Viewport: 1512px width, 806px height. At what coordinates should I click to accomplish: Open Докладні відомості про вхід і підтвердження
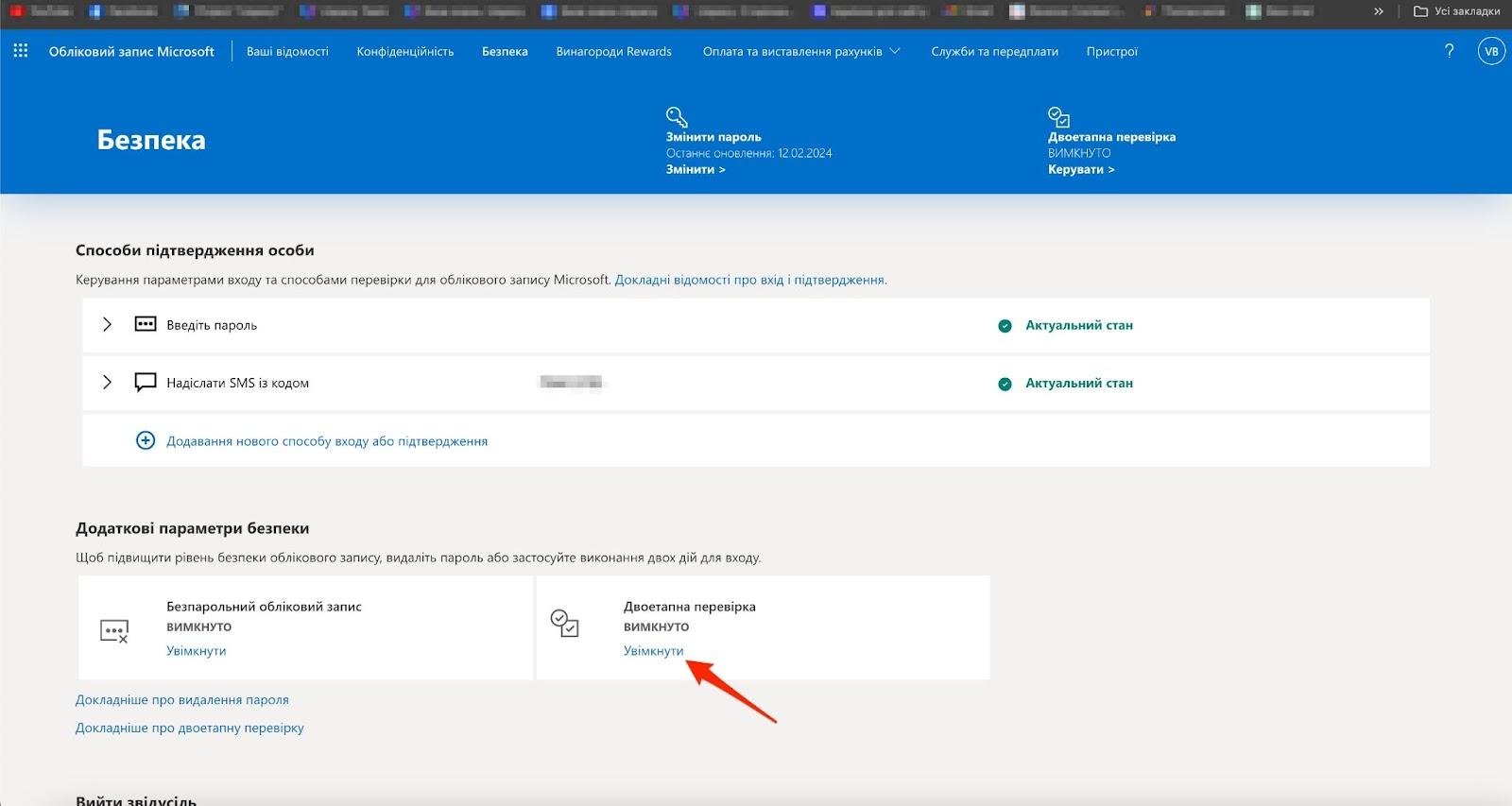750,280
